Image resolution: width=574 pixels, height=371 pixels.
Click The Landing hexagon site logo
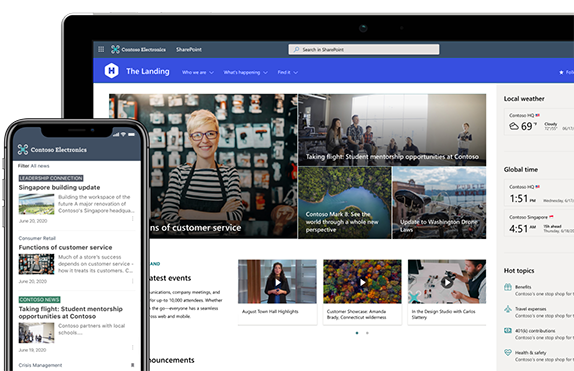coord(111,70)
